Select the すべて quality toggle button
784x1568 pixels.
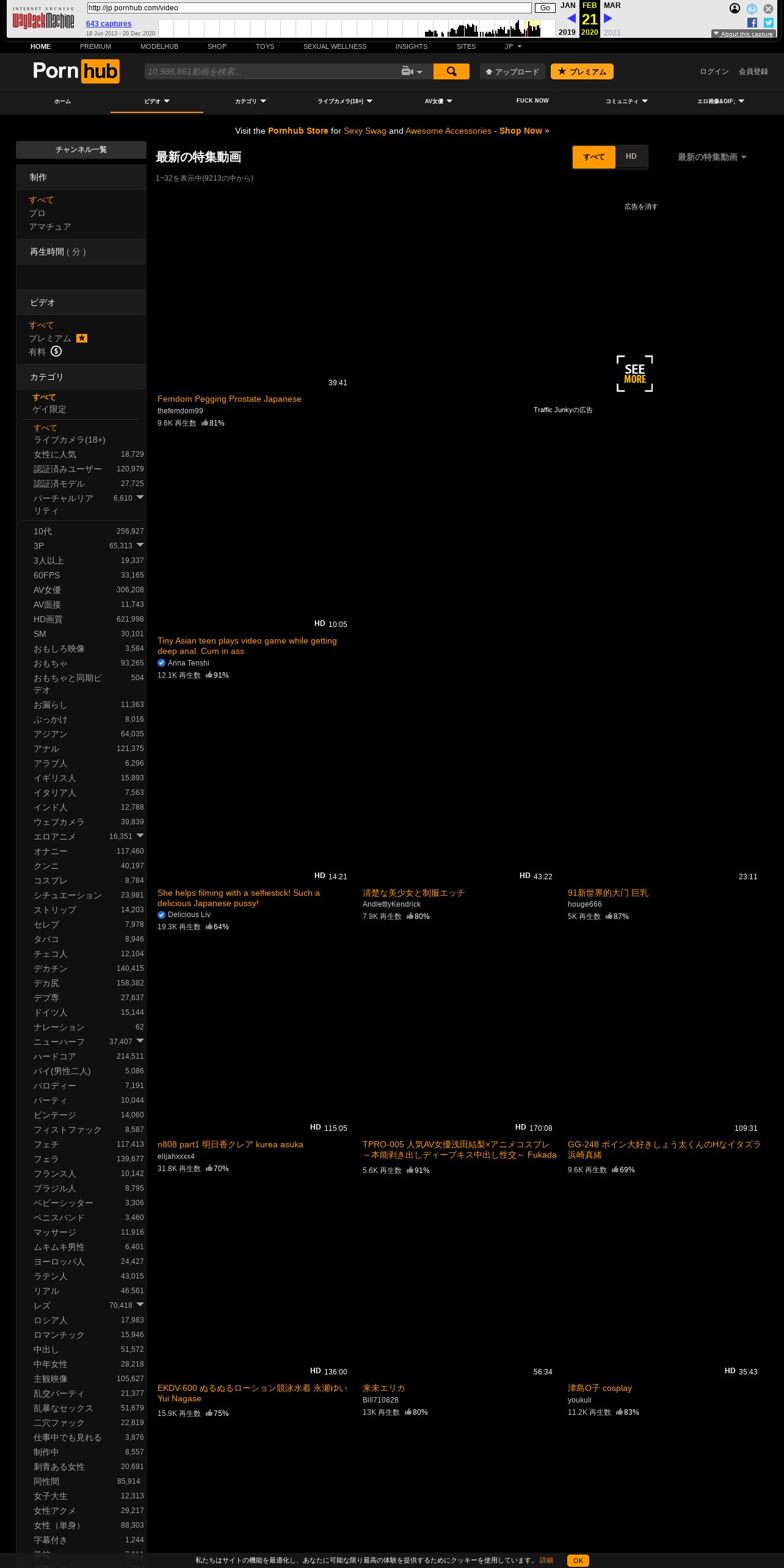point(594,157)
